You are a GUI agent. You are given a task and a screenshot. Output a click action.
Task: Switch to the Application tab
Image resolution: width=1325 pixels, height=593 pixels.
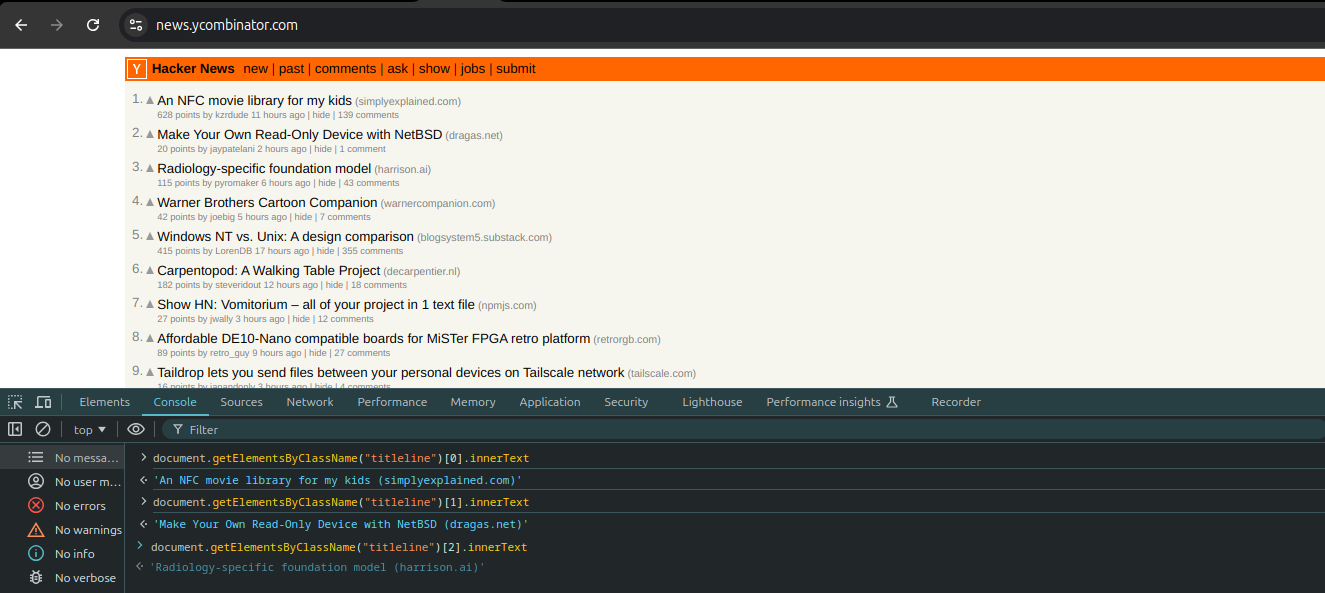pyautogui.click(x=550, y=402)
